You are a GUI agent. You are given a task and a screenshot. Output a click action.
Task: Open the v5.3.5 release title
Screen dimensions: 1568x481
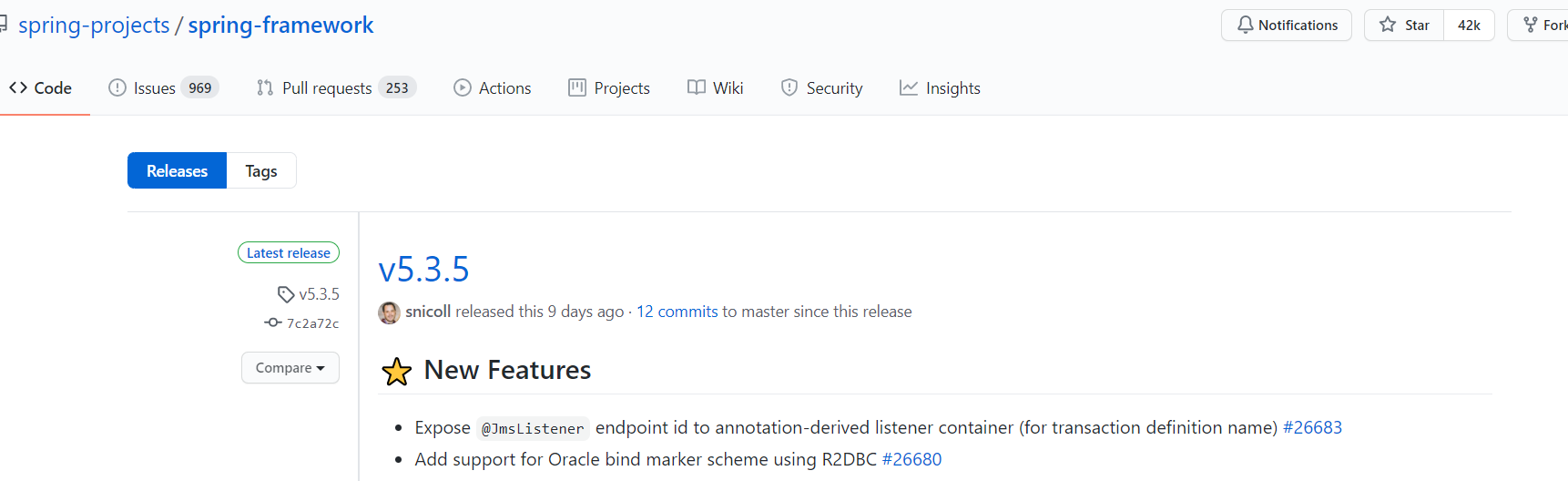coord(424,270)
